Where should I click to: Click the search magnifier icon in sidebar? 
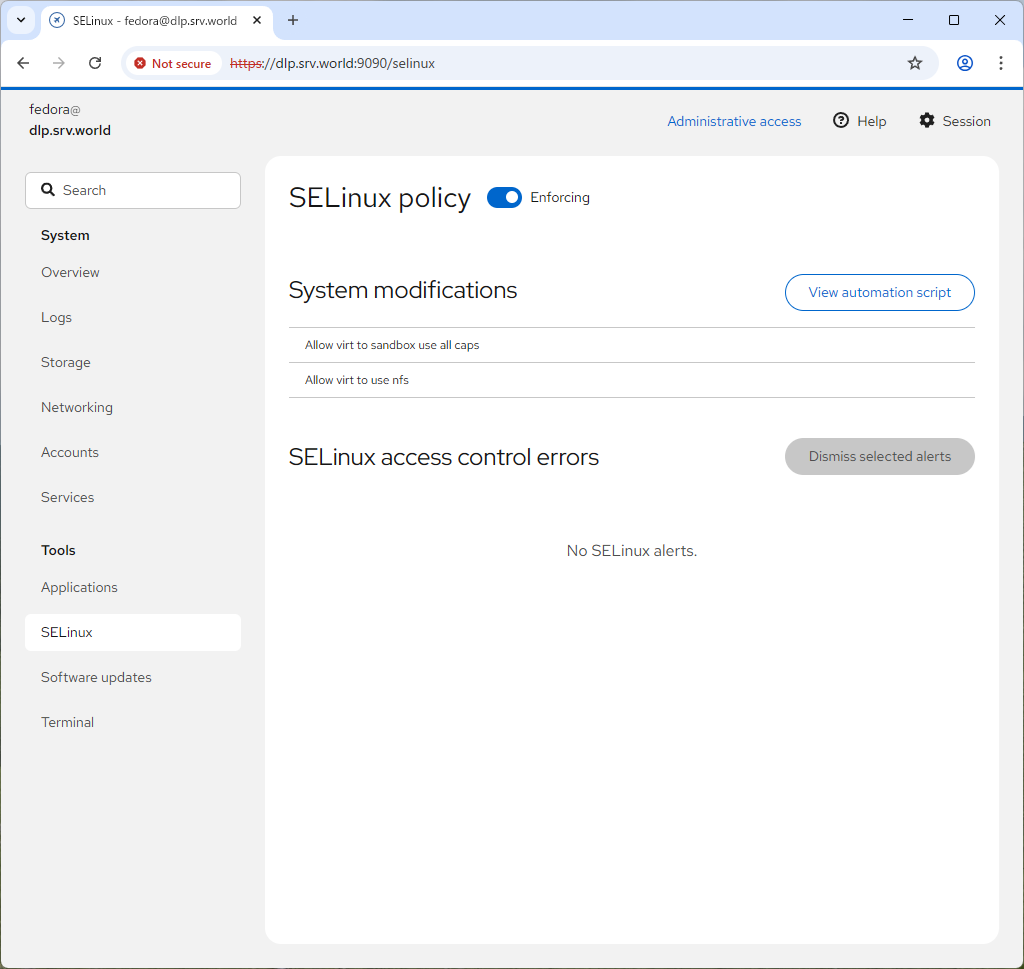[47, 190]
